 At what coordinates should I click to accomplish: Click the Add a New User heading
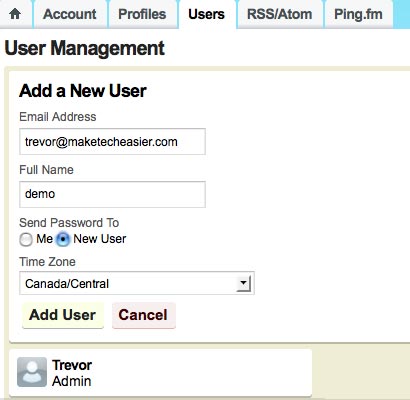point(83,91)
